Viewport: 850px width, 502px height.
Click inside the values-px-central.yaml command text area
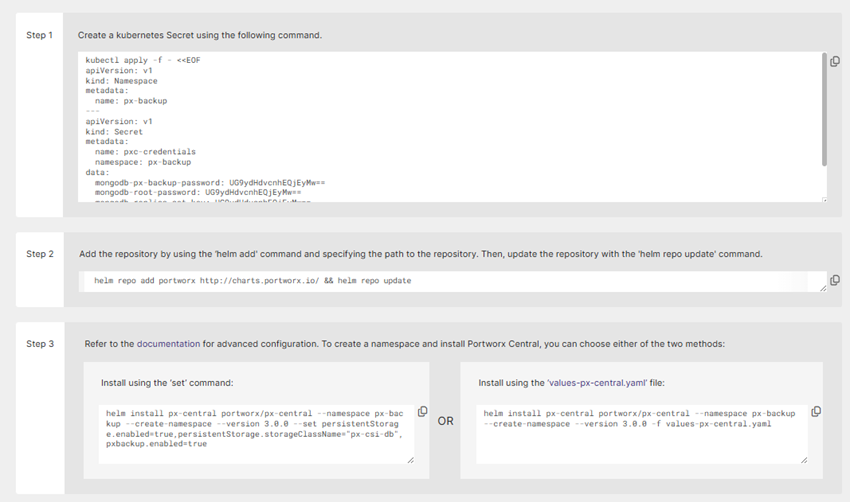[642, 434]
